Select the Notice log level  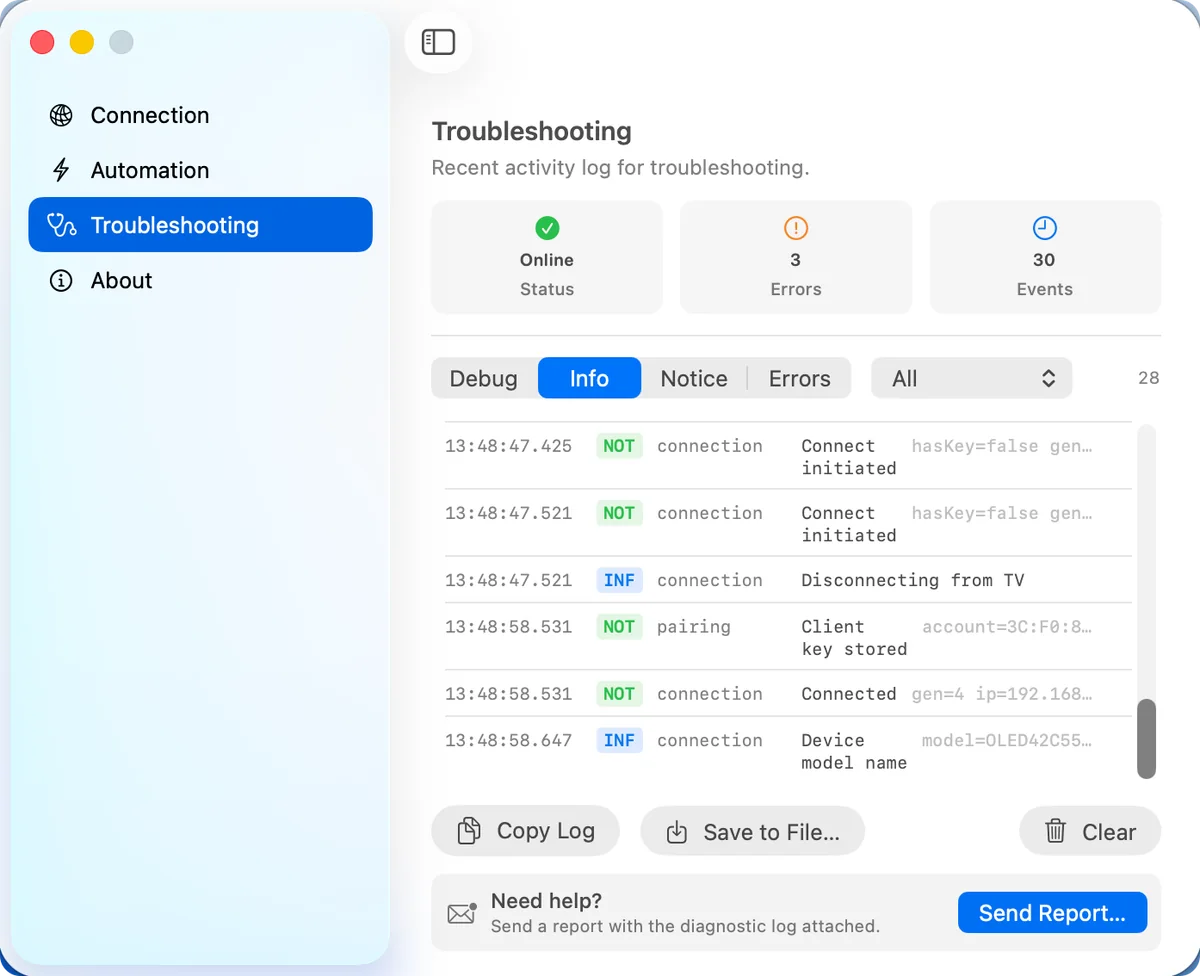(x=694, y=378)
